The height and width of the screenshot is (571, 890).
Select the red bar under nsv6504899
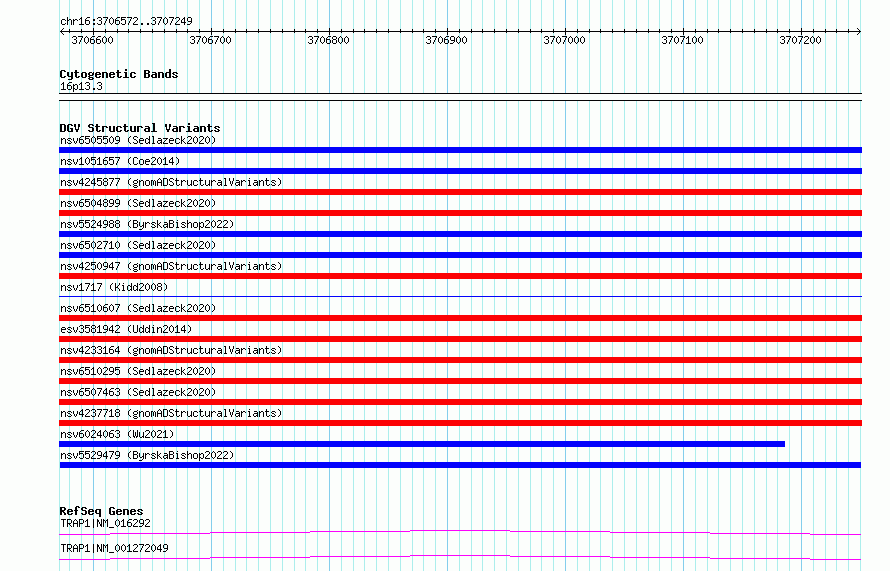(460, 213)
